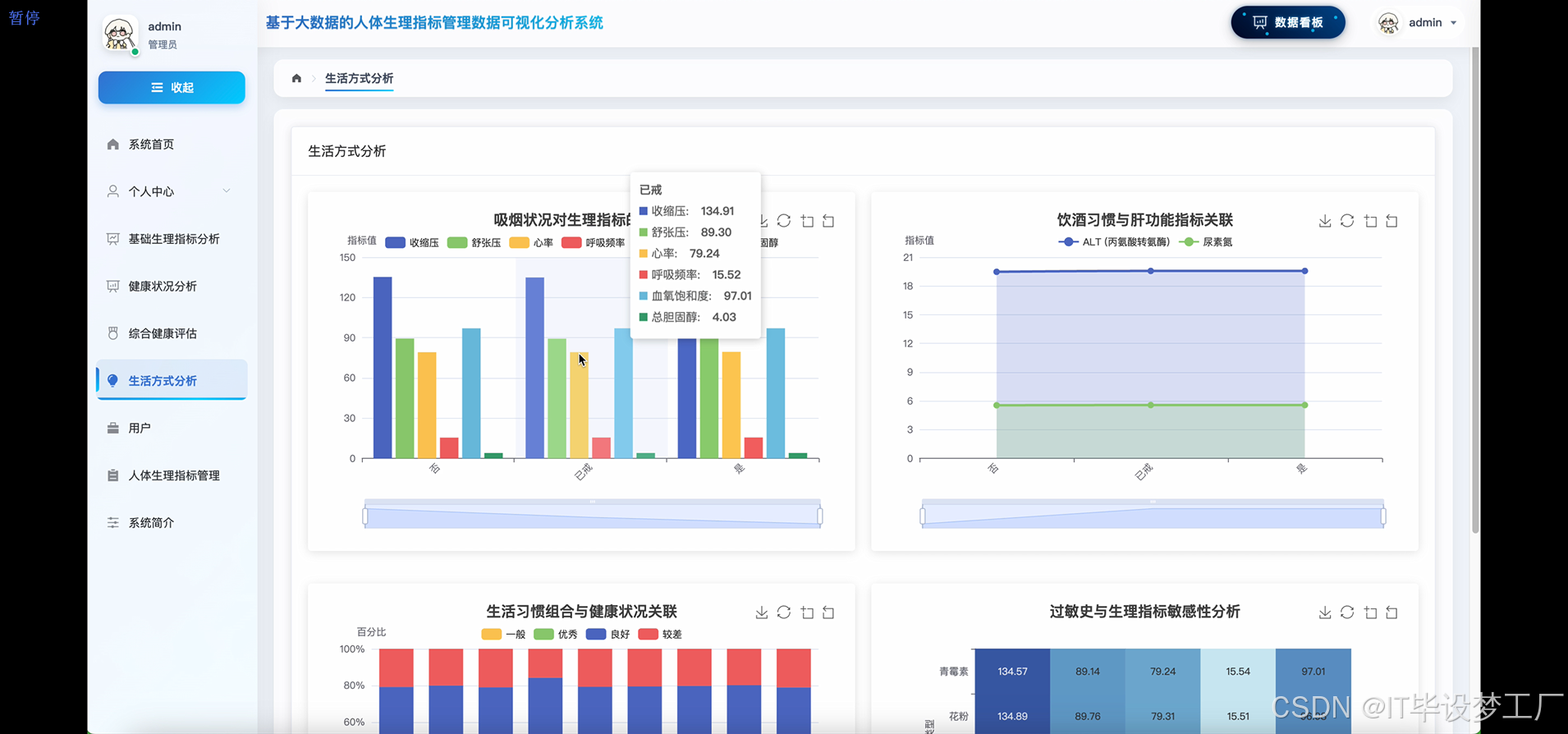This screenshot has height=734, width=1568.
Task: Click heatmap cell 89.76
Action: click(1088, 714)
